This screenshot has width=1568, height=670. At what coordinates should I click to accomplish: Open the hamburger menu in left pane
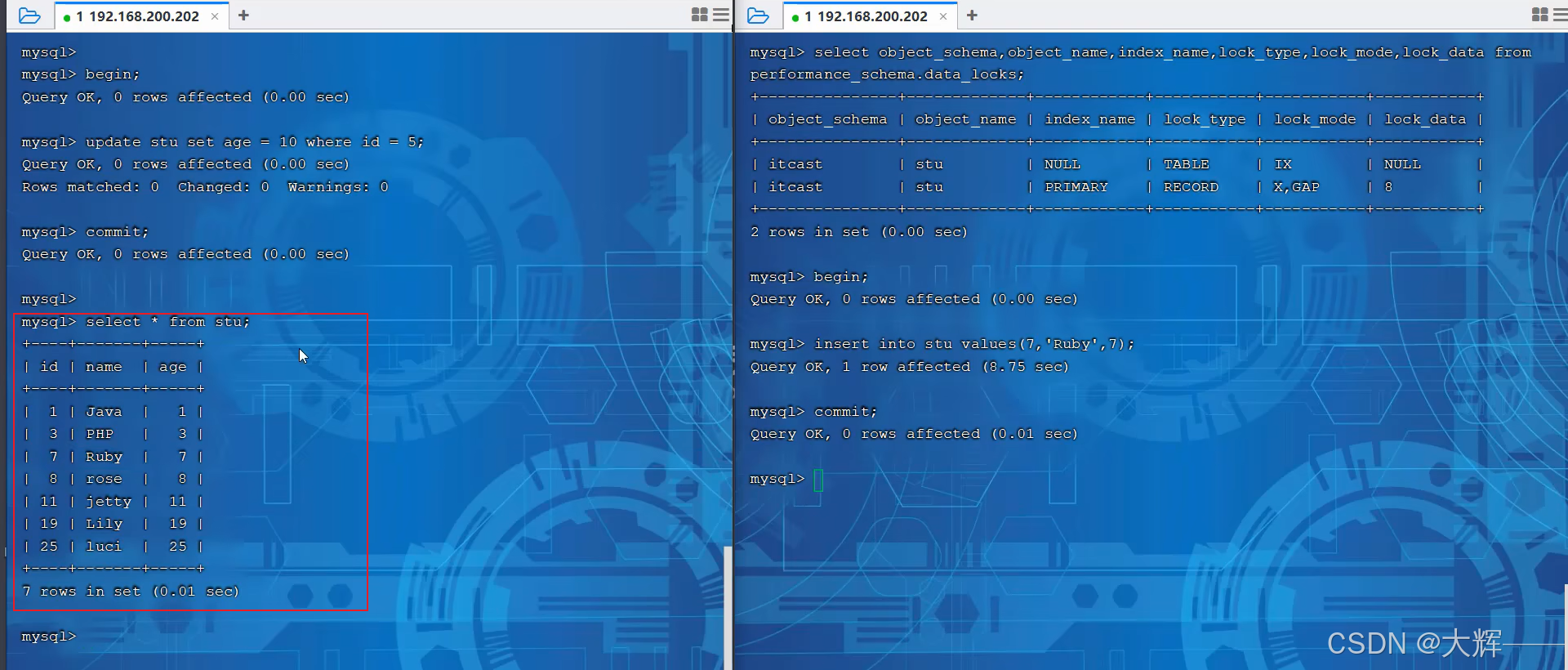click(721, 15)
